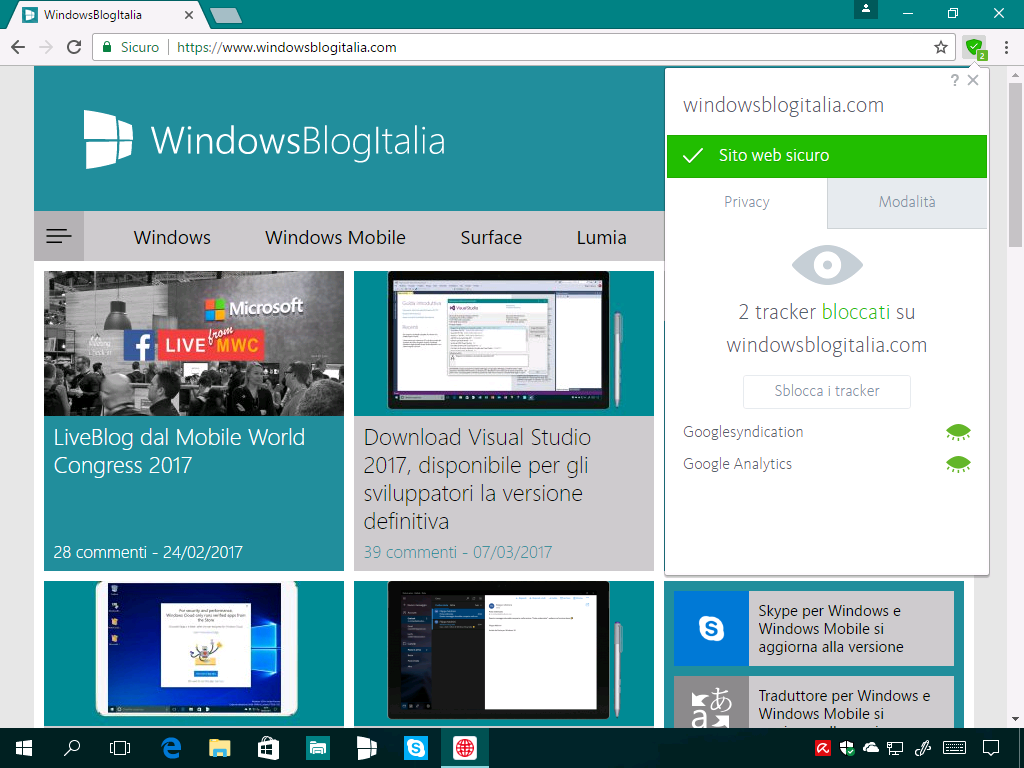Click the network tray icon
This screenshot has width=1024, height=768.
[x=895, y=748]
